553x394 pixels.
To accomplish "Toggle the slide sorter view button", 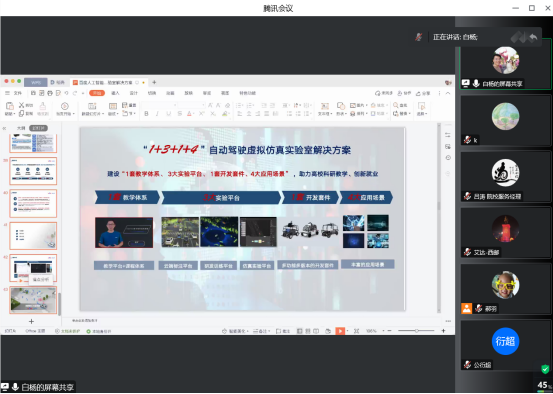I will 308,331.
